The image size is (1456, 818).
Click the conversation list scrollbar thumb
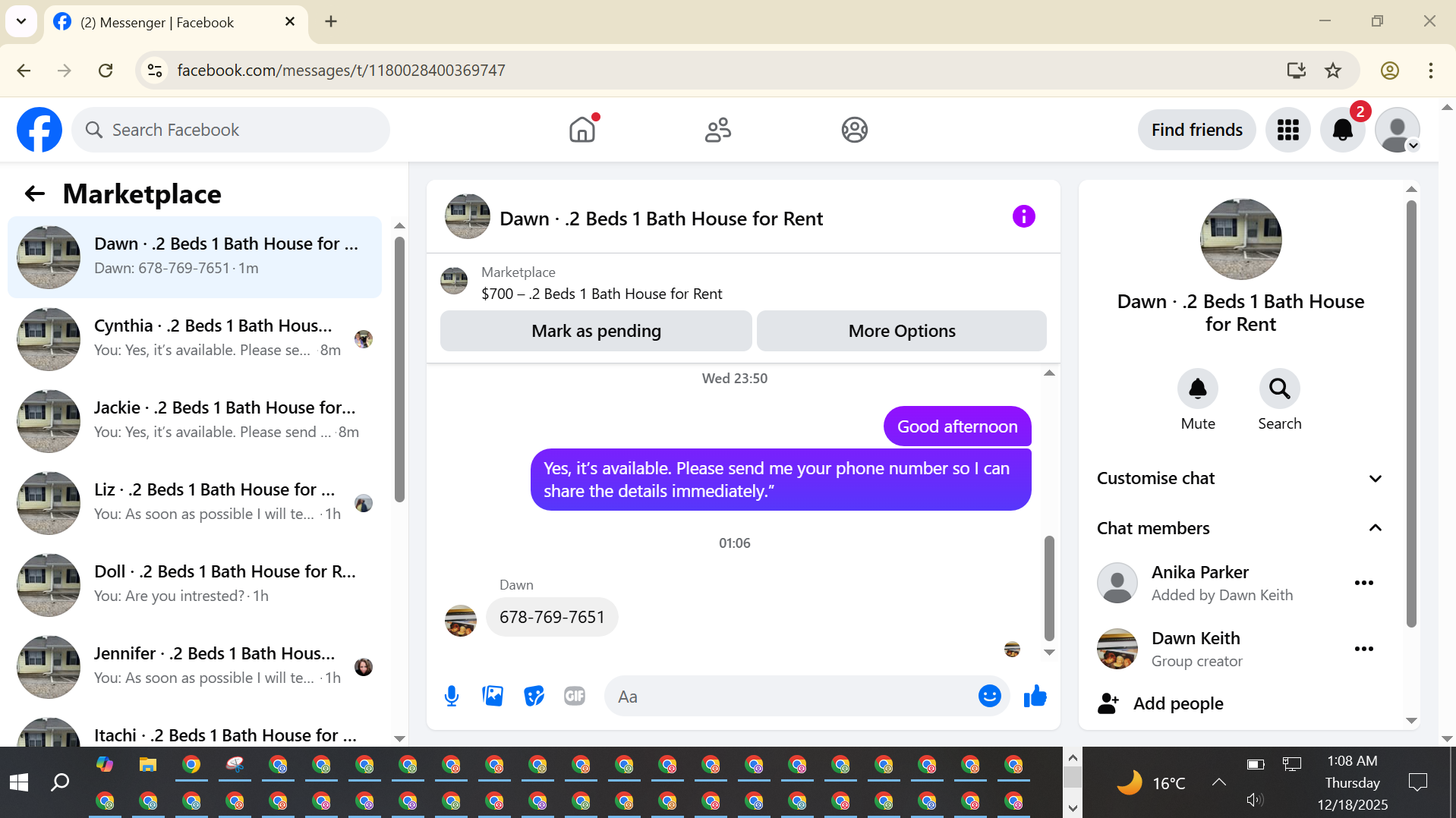coord(399,370)
